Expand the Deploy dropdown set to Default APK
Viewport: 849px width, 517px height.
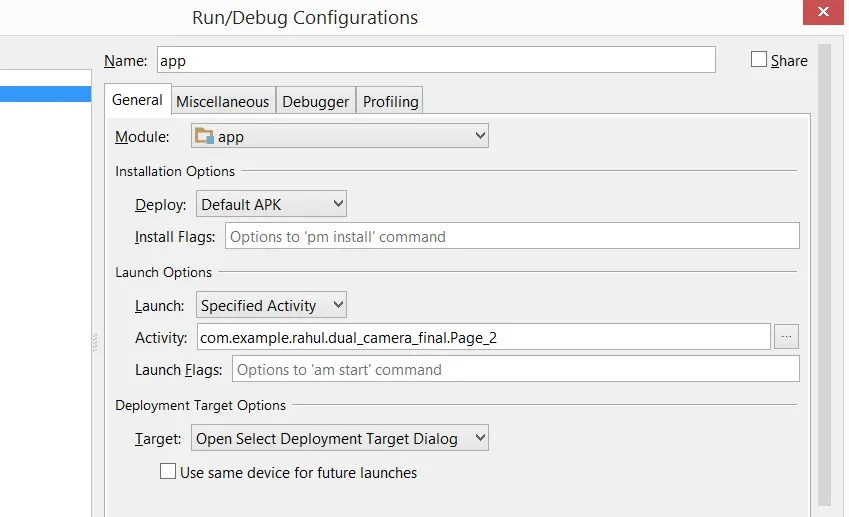click(x=271, y=204)
